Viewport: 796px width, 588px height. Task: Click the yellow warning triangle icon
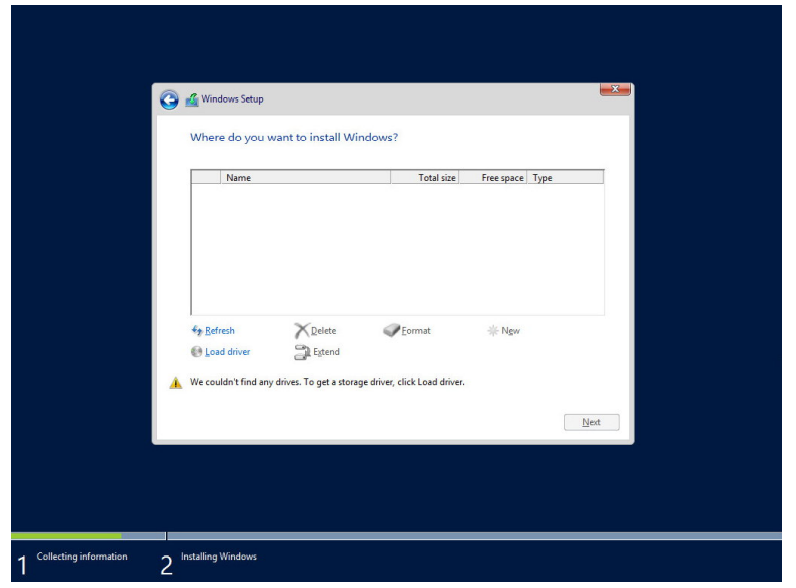[x=176, y=383]
